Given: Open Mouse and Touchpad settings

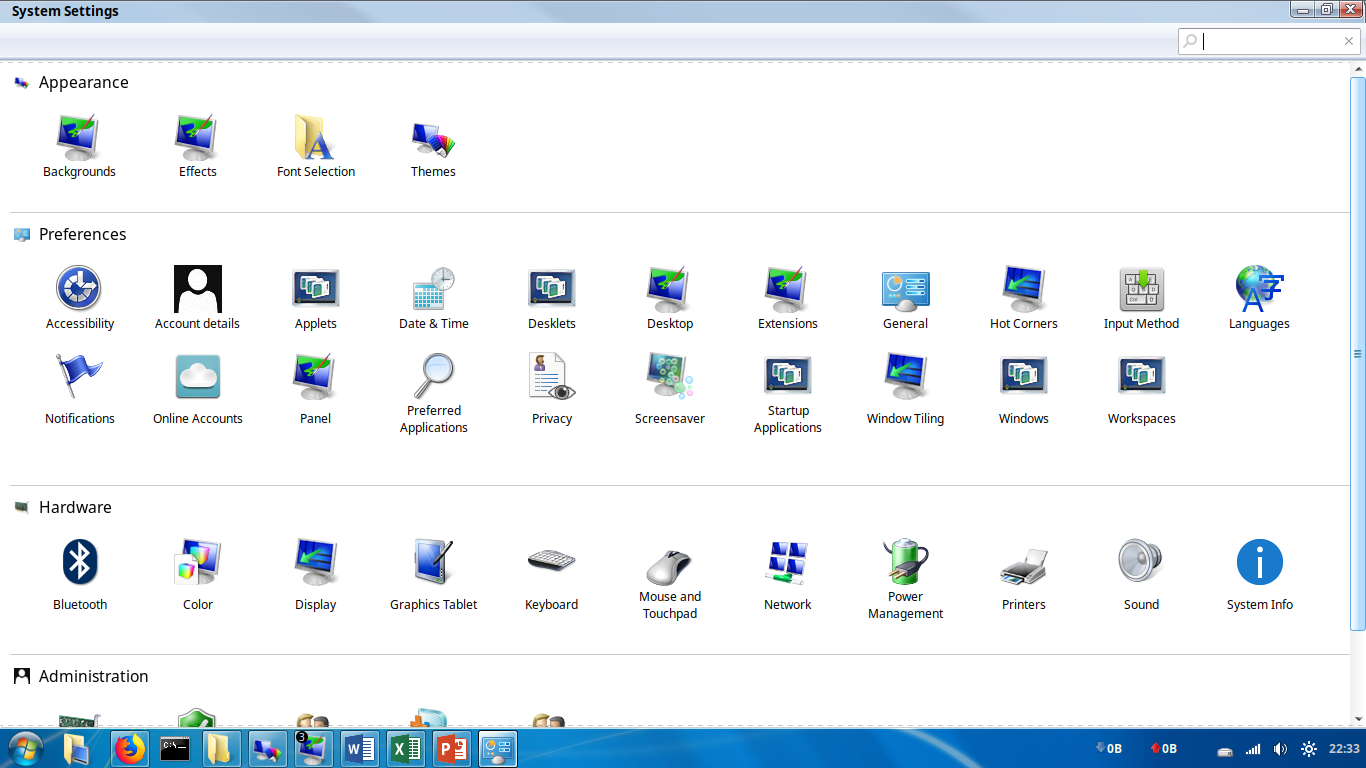Looking at the screenshot, I should pos(670,582).
